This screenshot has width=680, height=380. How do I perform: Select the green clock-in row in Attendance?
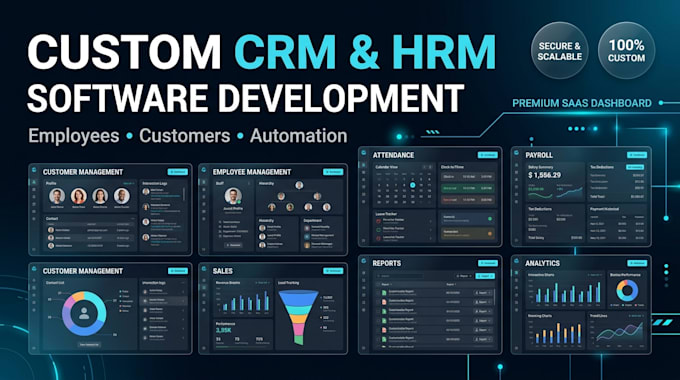tap(468, 188)
